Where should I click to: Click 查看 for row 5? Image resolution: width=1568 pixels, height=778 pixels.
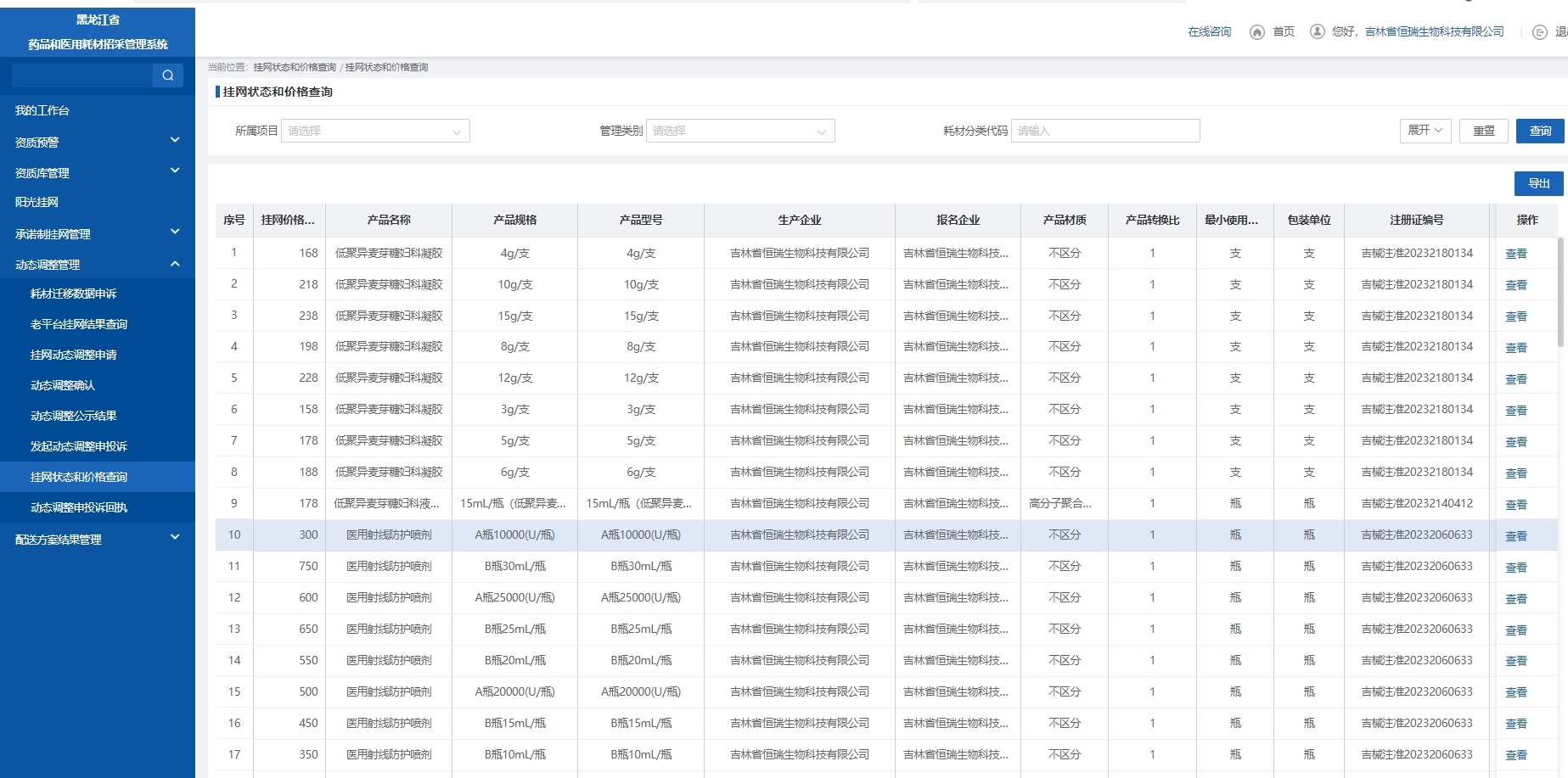tap(1516, 379)
